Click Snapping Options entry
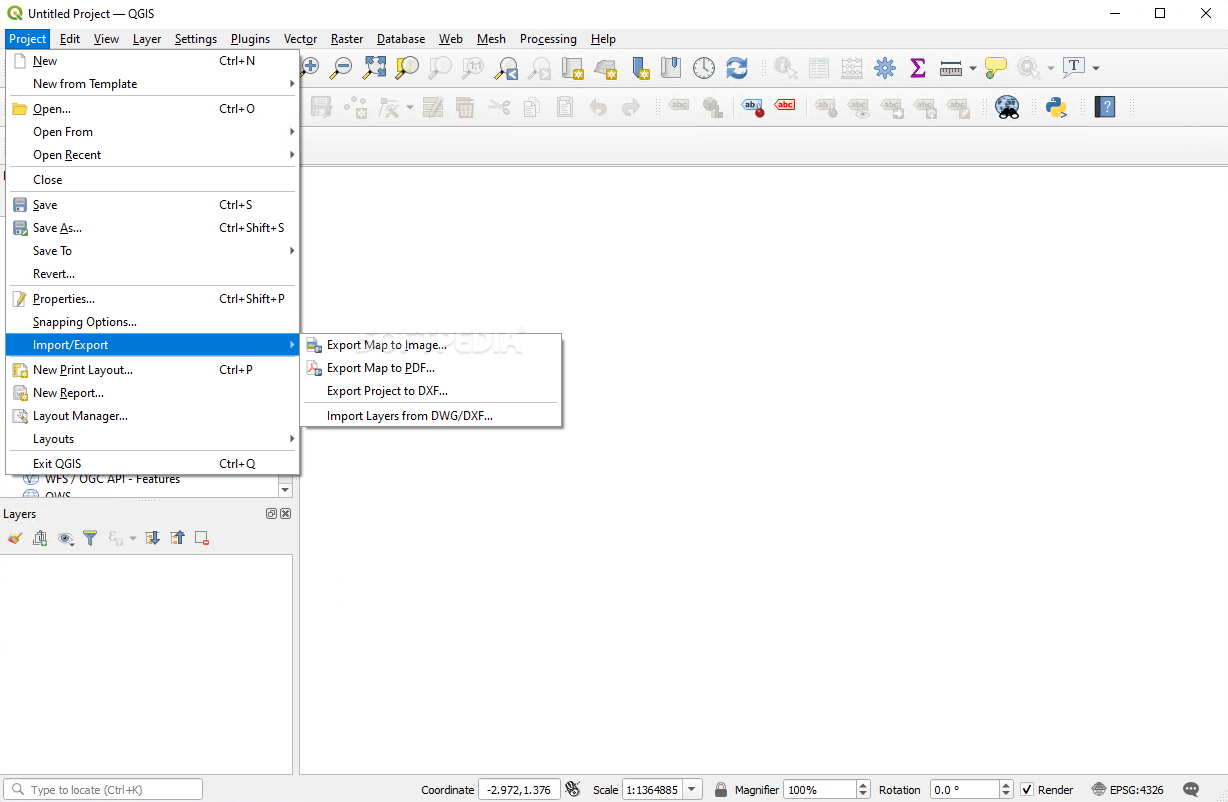 [154, 322]
